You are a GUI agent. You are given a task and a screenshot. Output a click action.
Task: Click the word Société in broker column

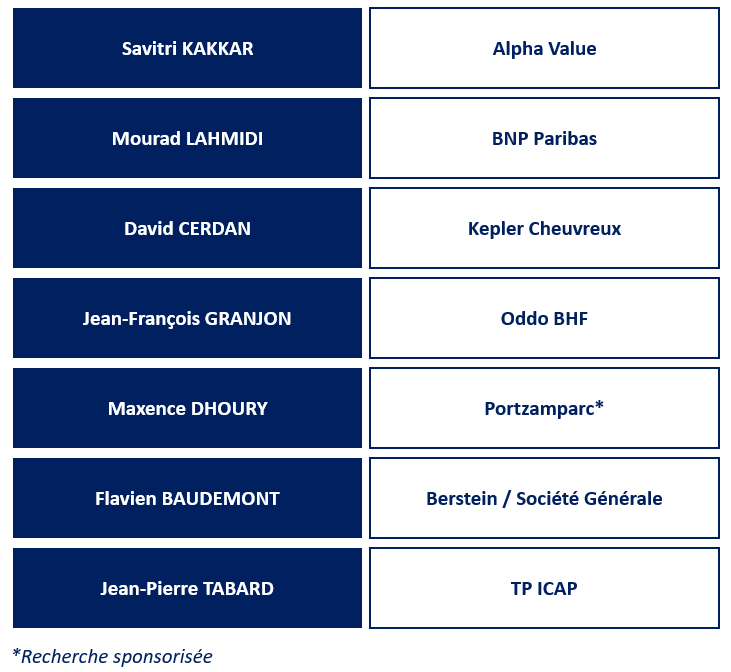[547, 498]
